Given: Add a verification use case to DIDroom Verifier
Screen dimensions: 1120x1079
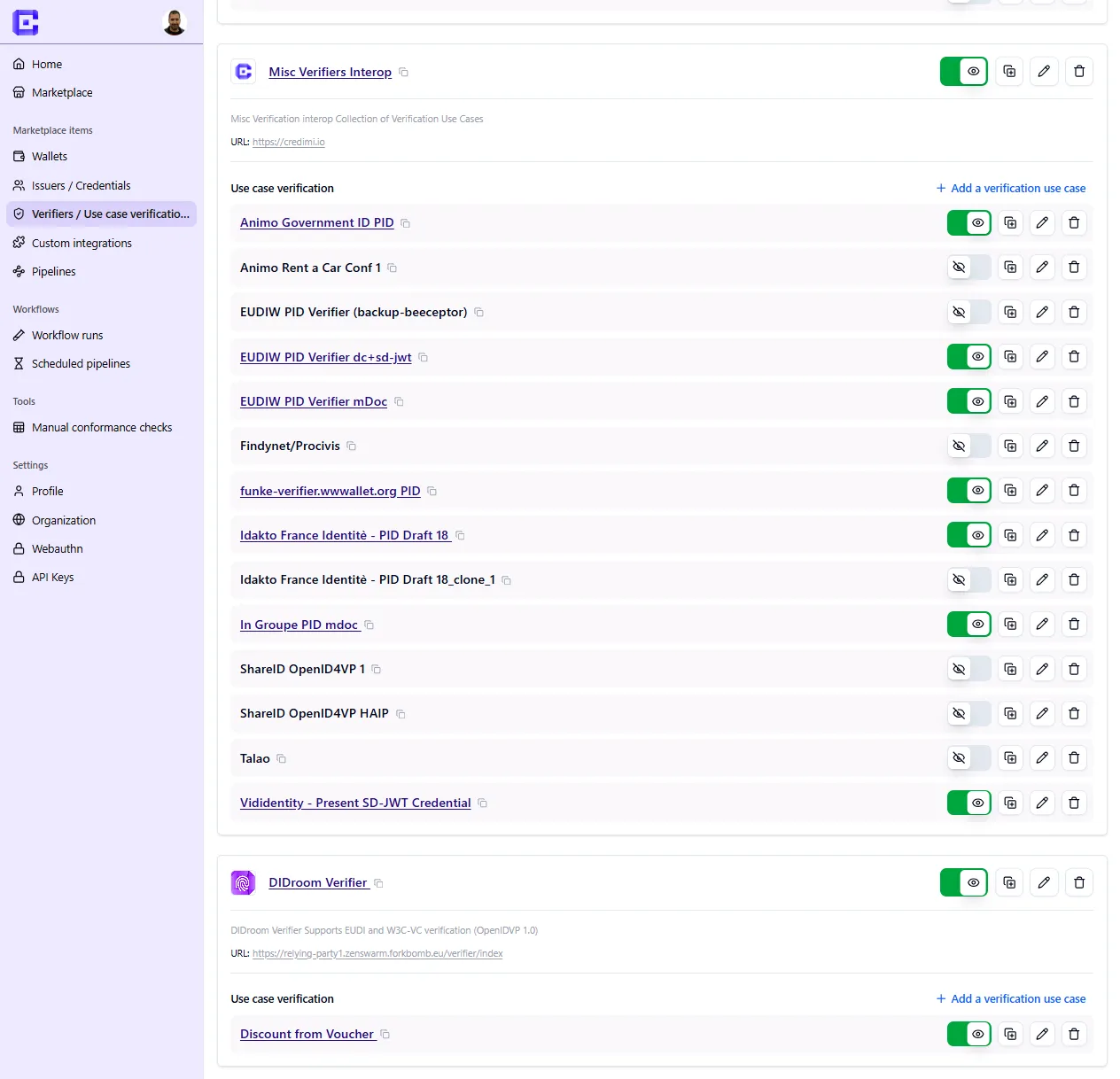Looking at the screenshot, I should click(x=1011, y=998).
